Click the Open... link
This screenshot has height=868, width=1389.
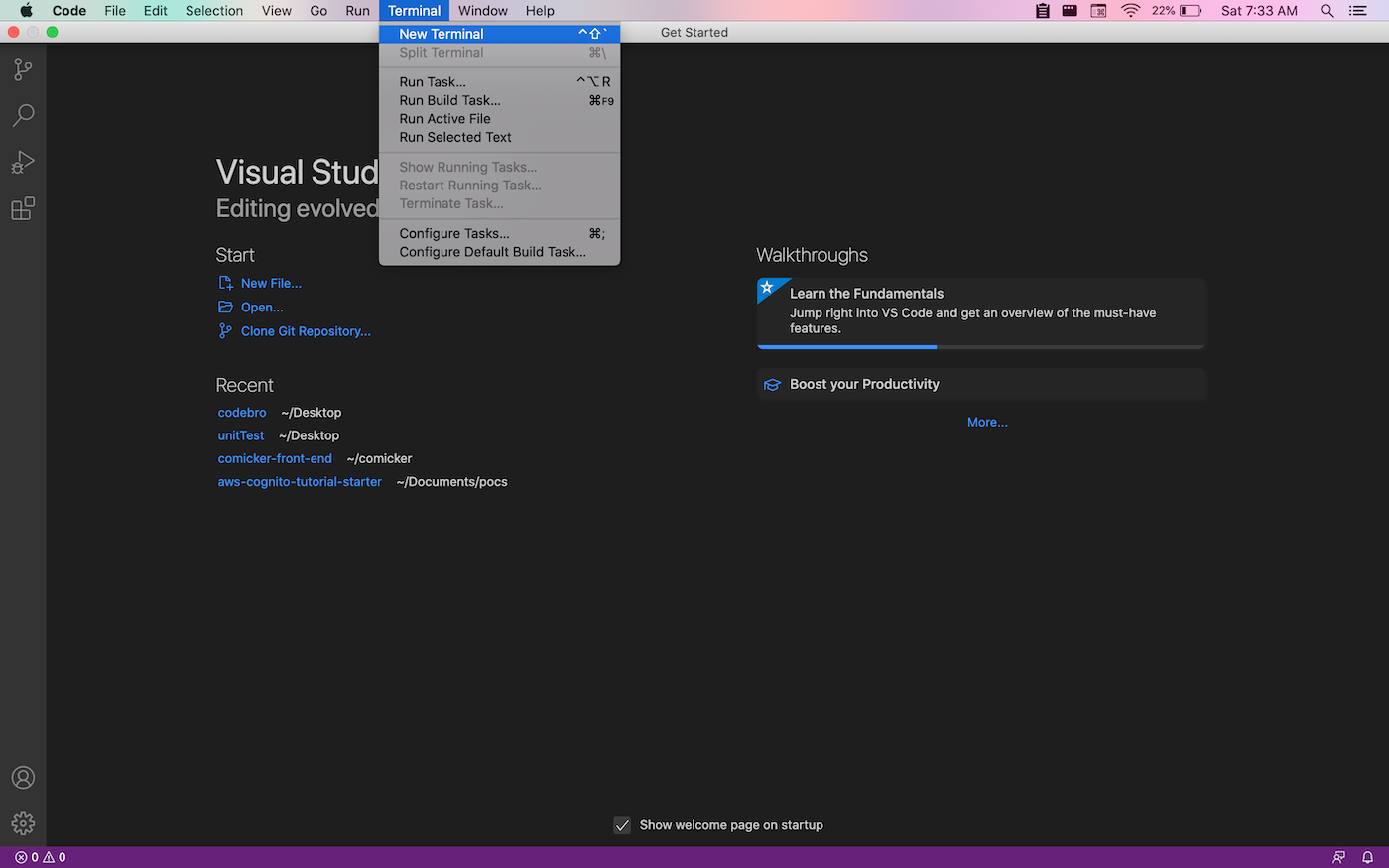[x=262, y=308]
